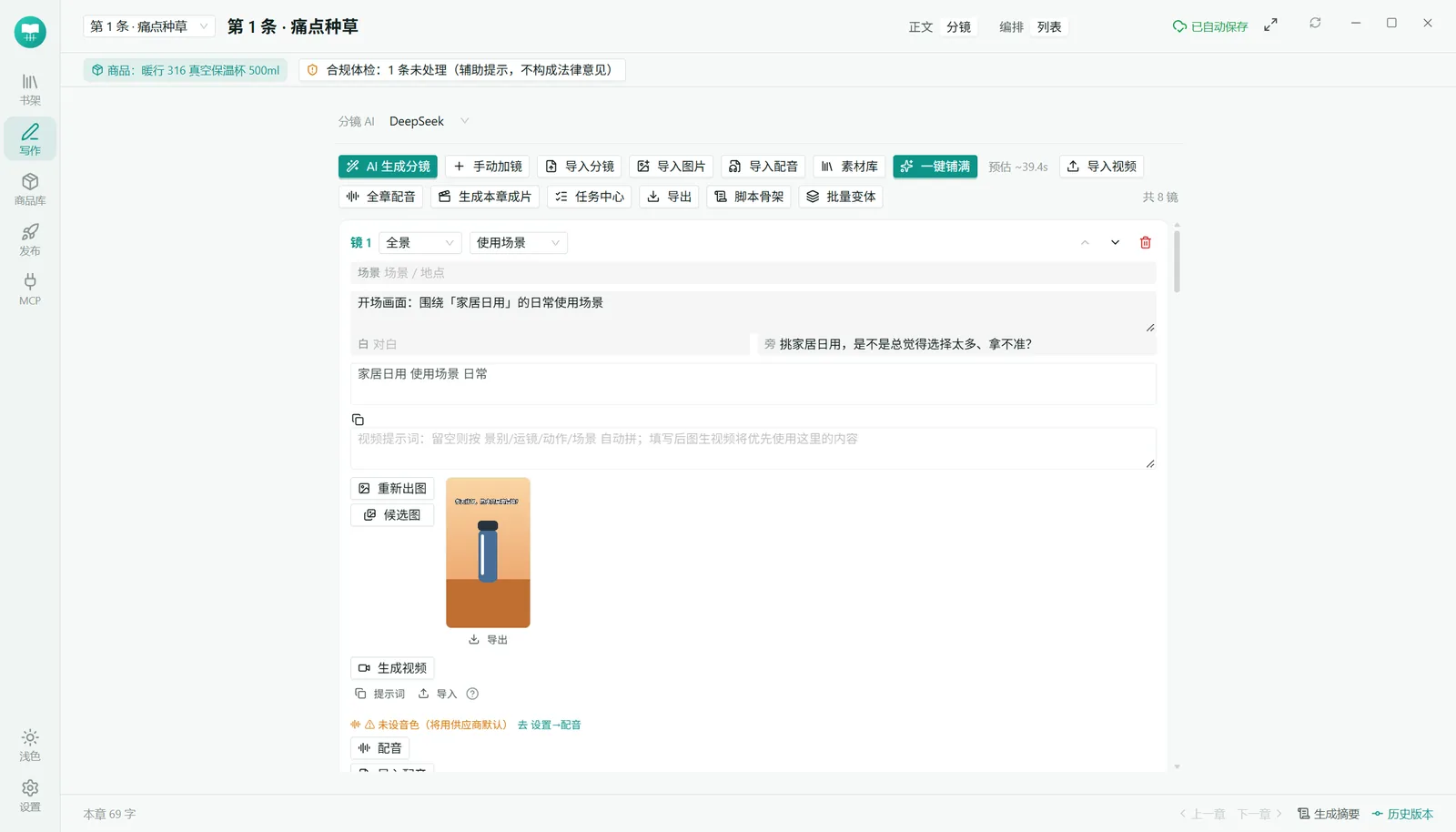1456x832 pixels.
Task: Click the refresh icon in title bar
Action: click(x=1315, y=23)
